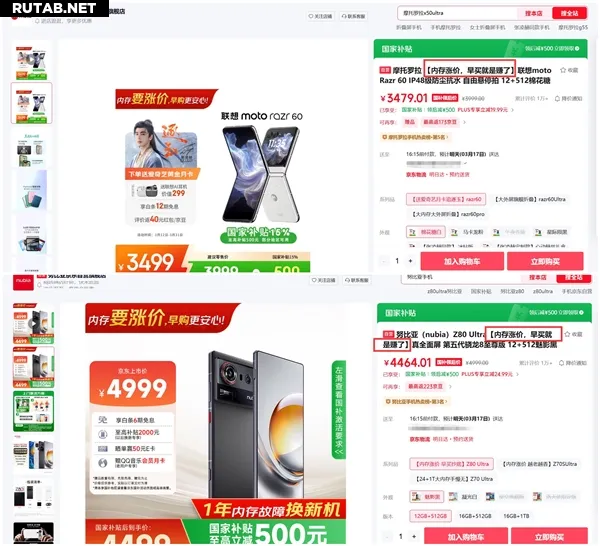600x546 pixels.
Task: Expand the PLUS专享立减19.99元 discount arrow
Action: pyautogui.click(x=513, y=110)
